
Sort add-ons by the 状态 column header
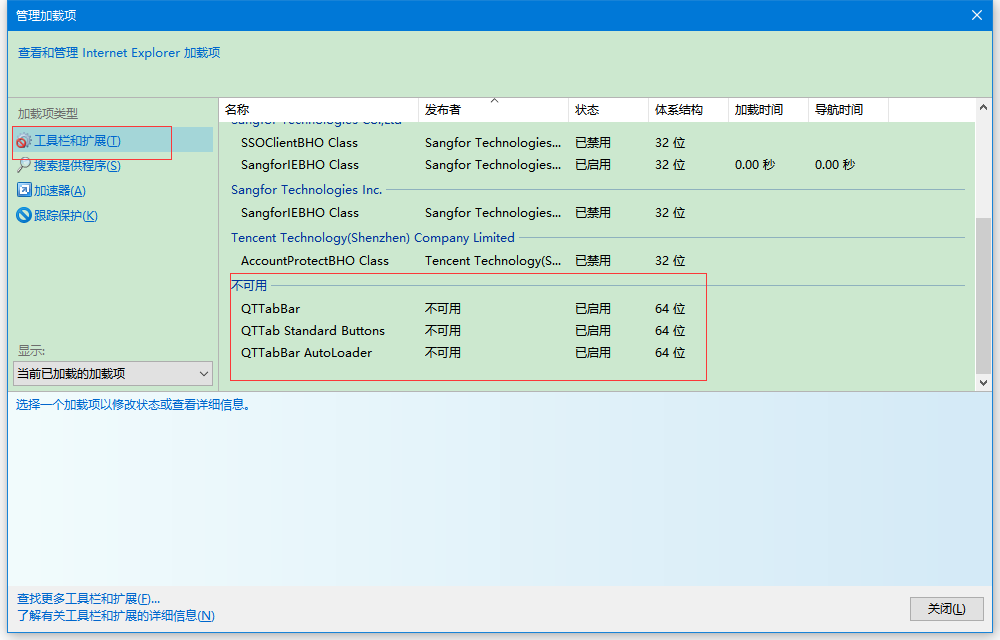click(x=588, y=110)
